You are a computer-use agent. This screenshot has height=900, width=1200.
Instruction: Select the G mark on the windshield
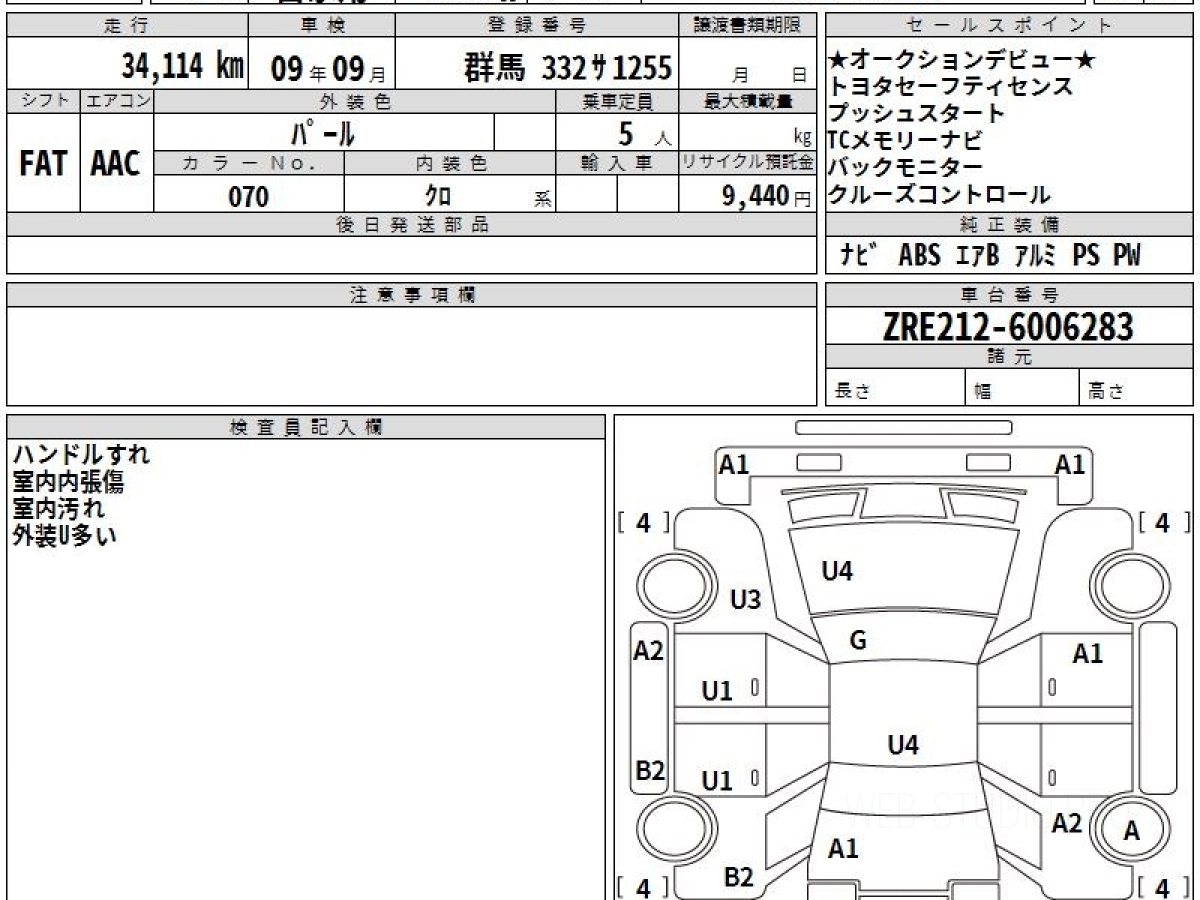[x=857, y=641]
